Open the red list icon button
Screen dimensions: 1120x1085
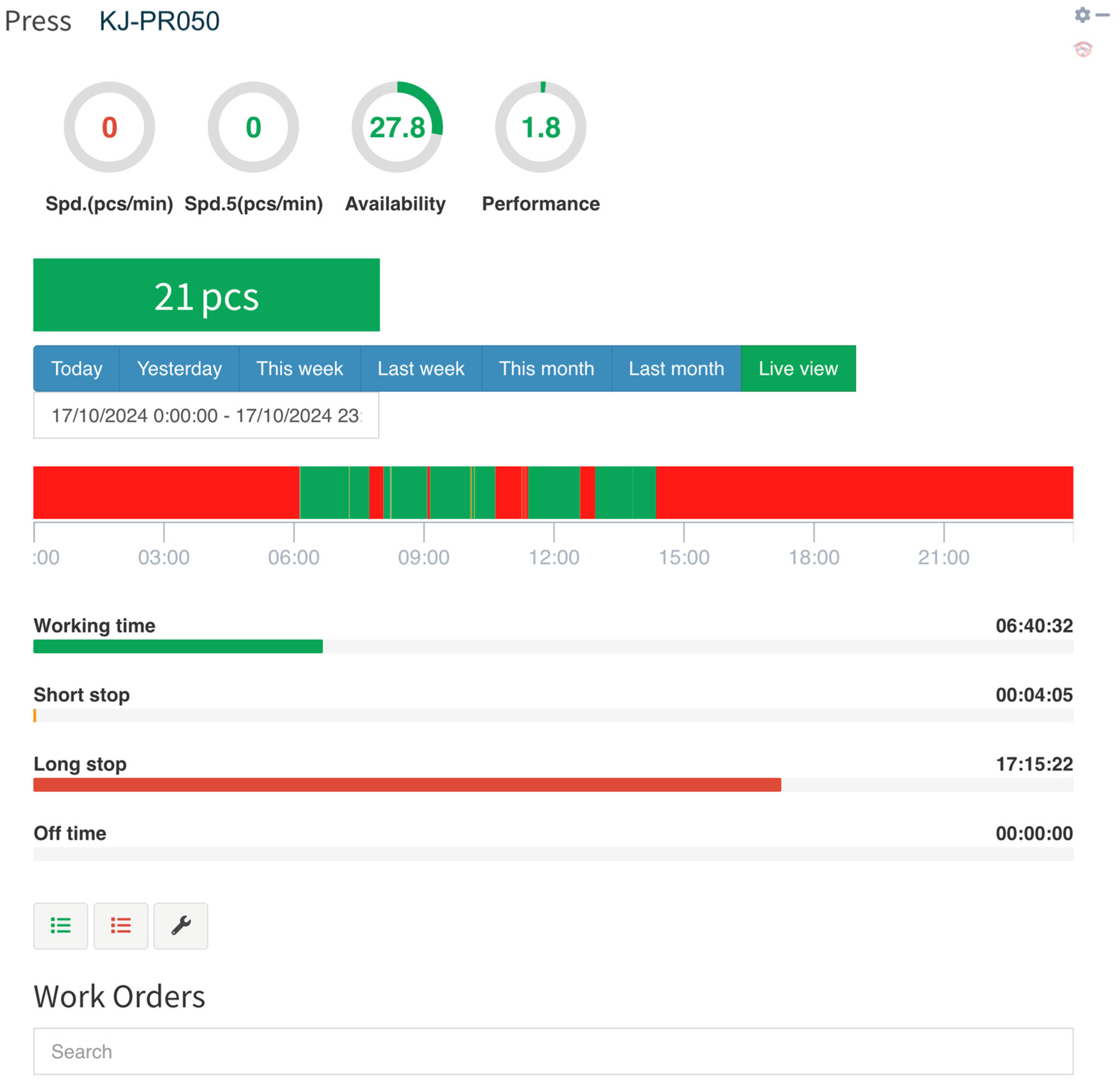click(121, 926)
